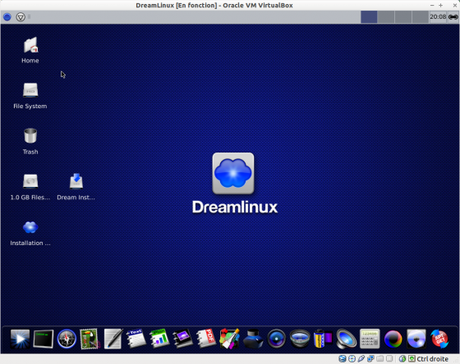Switch to the second workspace
460x364 pixels.
pos(386,17)
